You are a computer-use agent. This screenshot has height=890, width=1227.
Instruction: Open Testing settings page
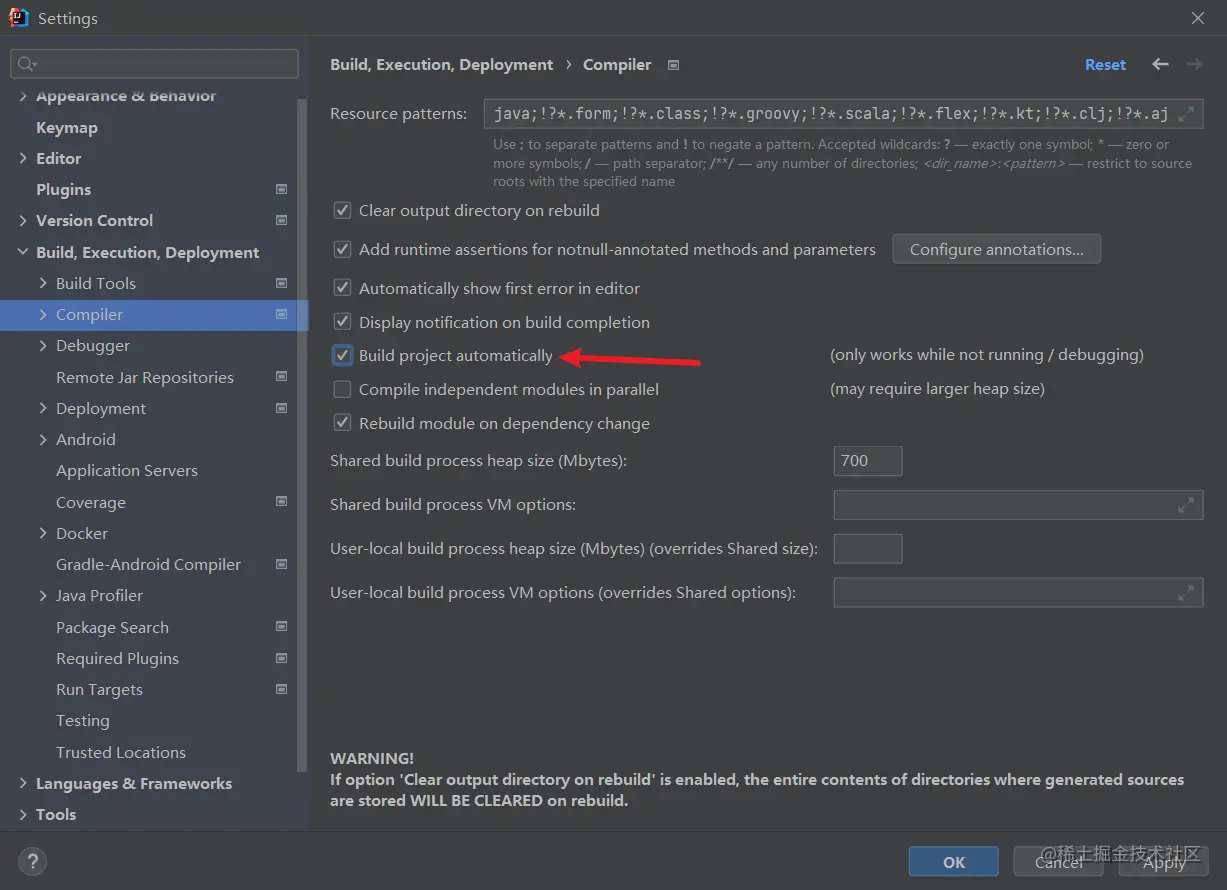pos(83,720)
